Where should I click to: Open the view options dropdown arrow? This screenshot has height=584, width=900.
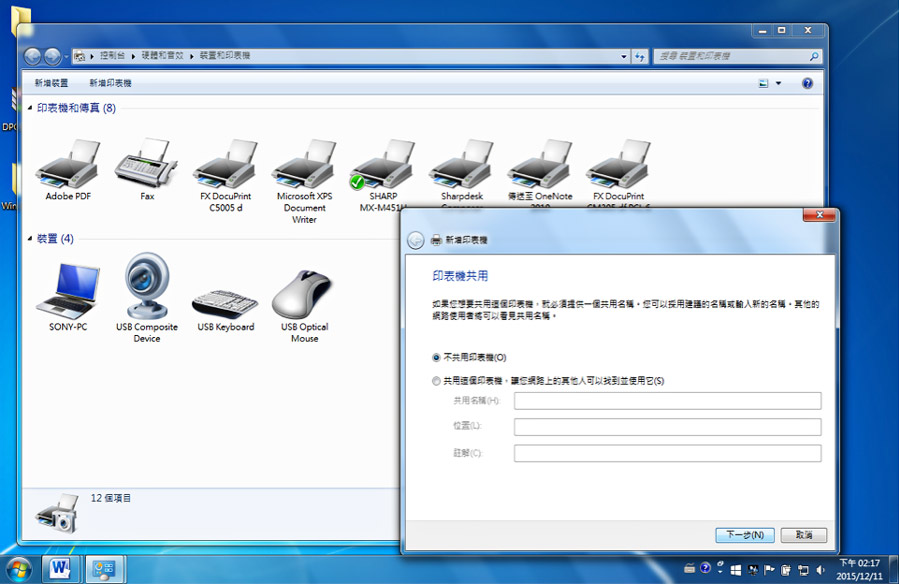[778, 83]
